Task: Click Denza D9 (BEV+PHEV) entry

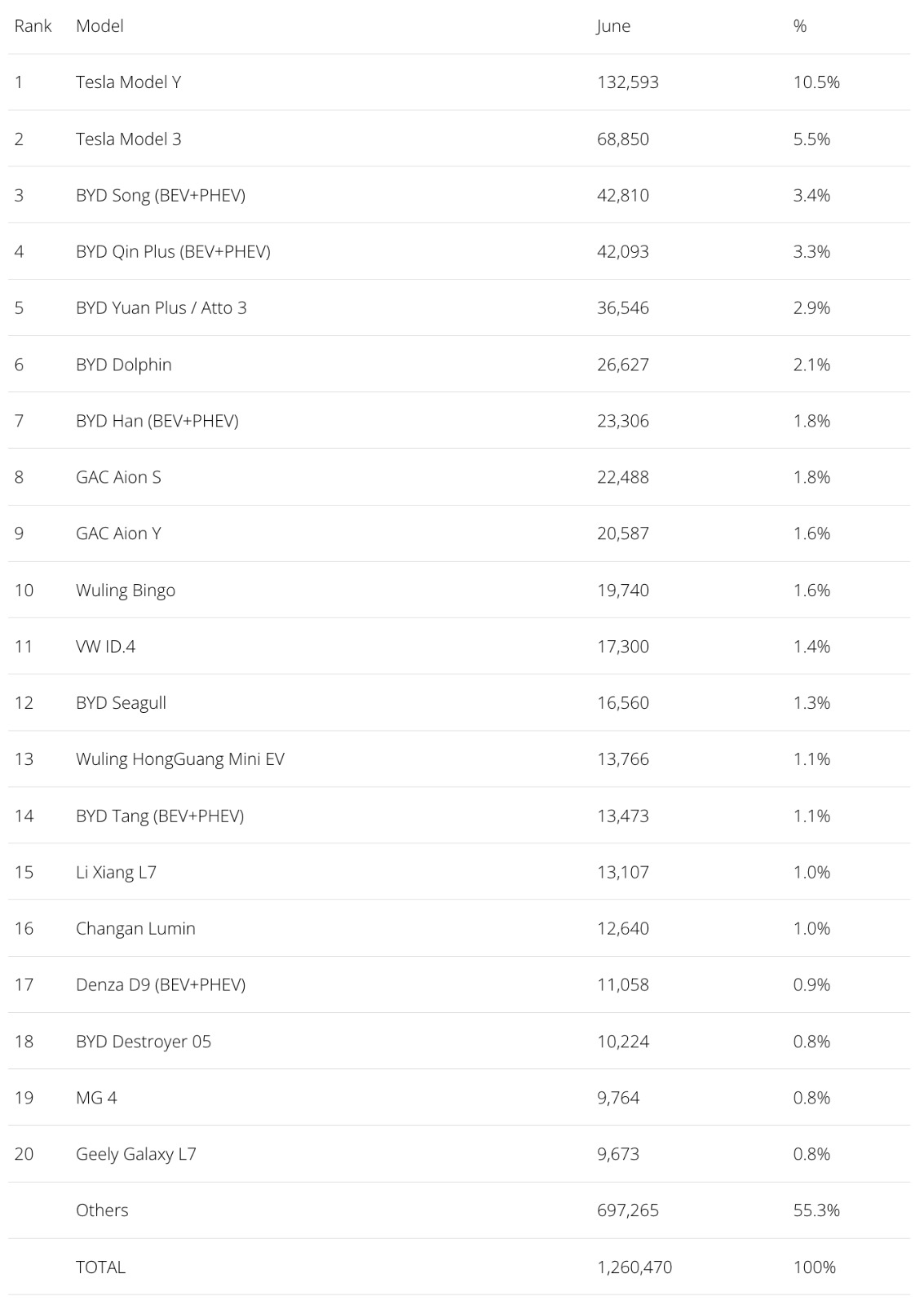Action: click(160, 984)
